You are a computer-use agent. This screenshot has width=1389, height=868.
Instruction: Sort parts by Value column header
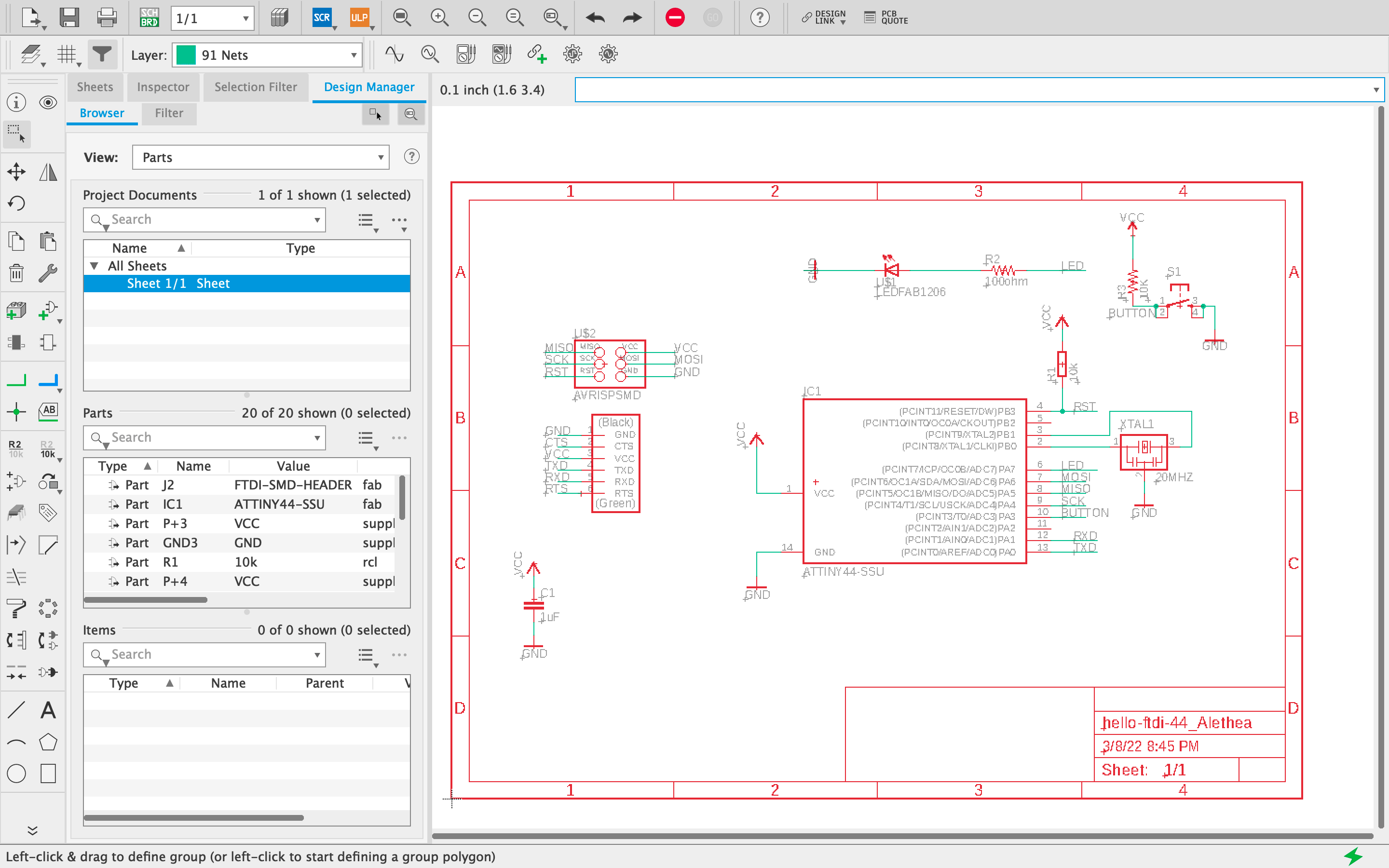tap(293, 466)
